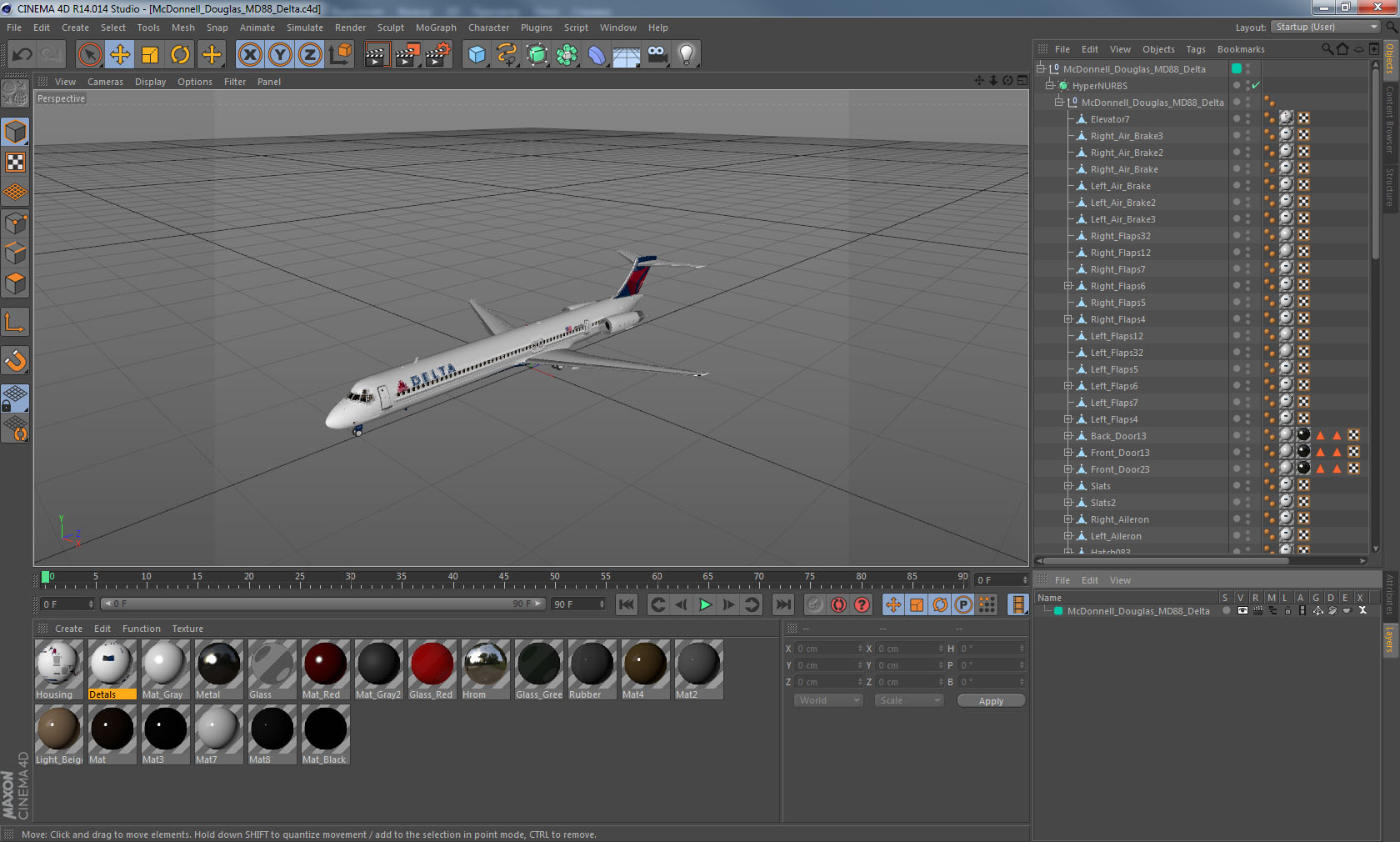
Task: Enable Axis mode
Action: [x=15, y=323]
